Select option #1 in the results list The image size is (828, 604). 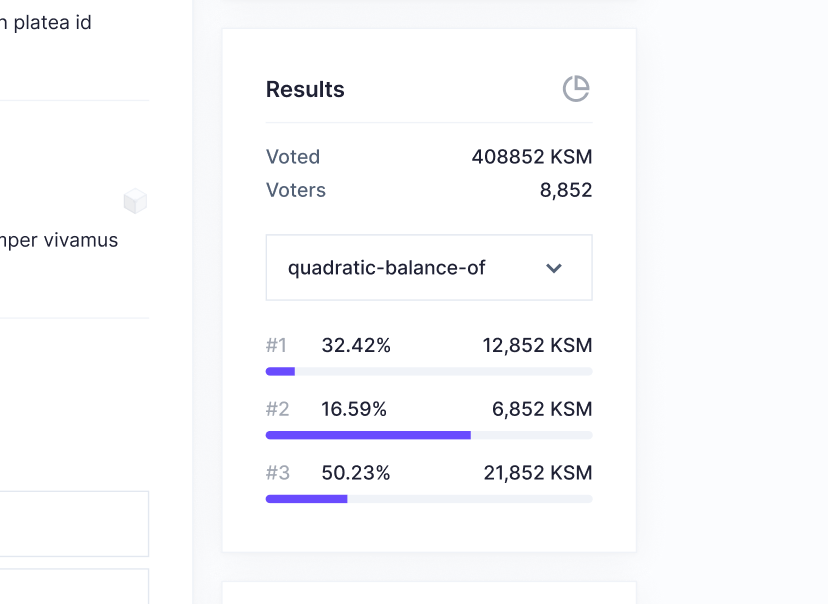click(277, 345)
